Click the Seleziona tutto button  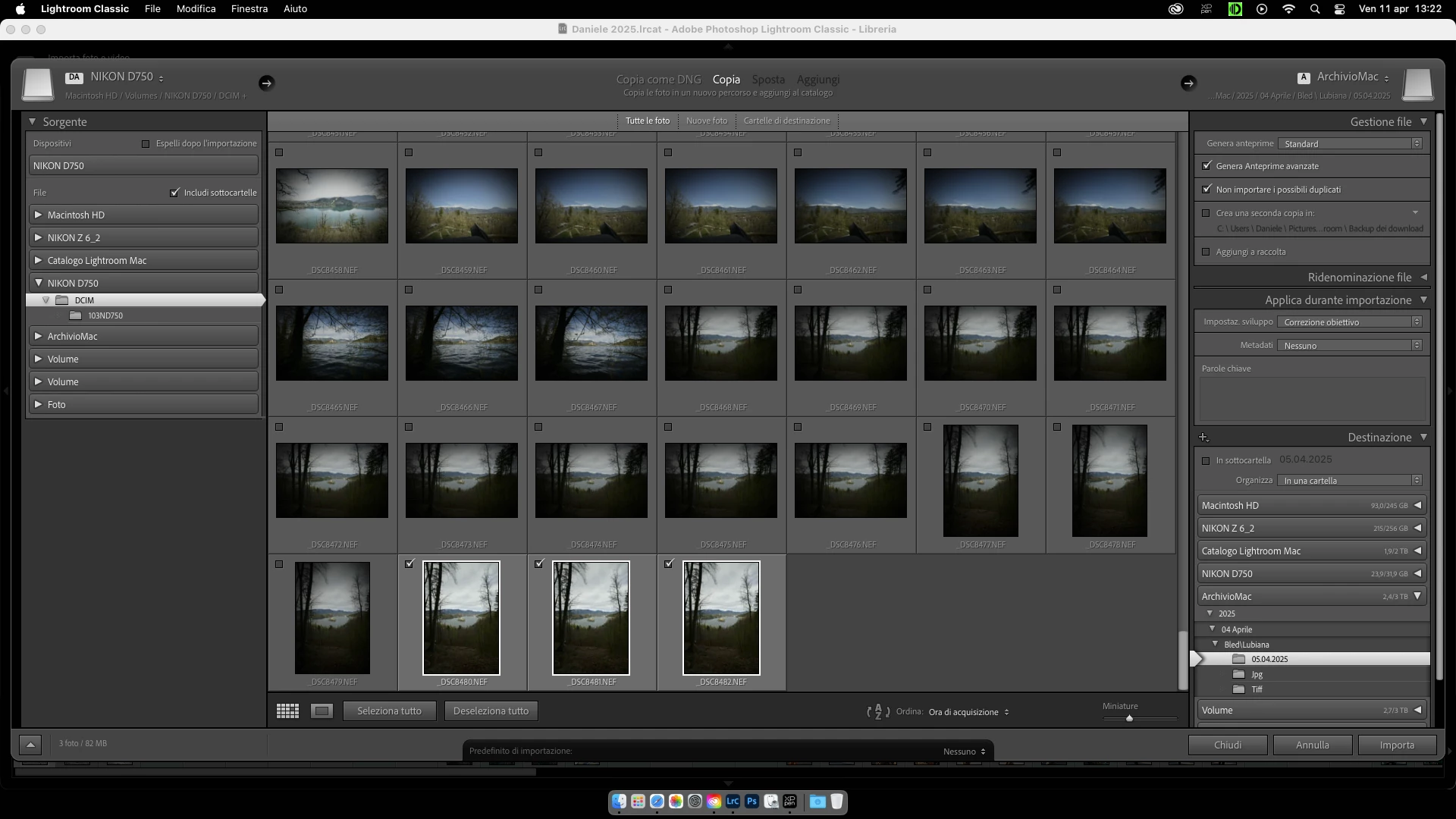click(x=389, y=711)
